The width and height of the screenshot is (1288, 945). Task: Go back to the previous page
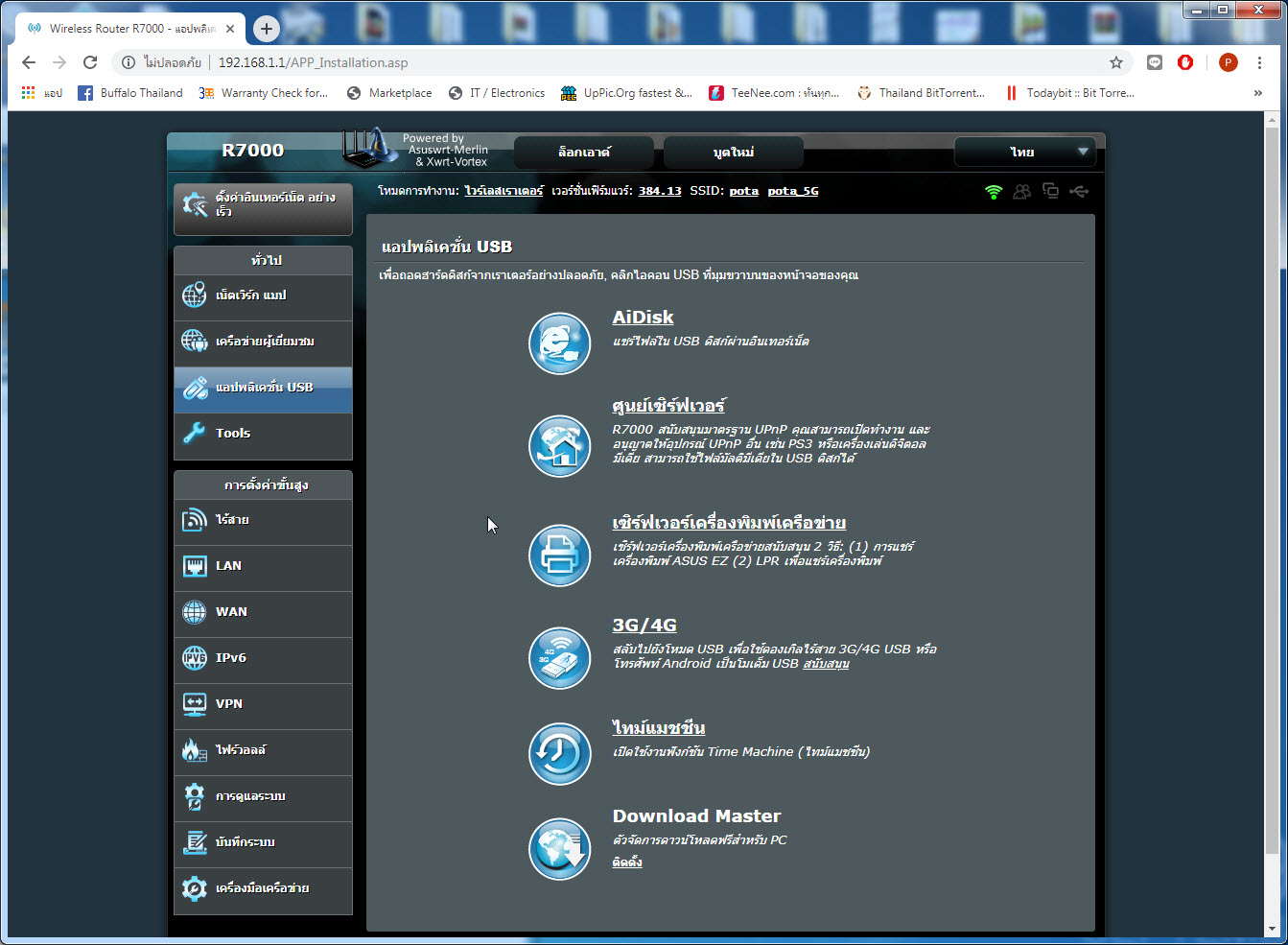29,62
